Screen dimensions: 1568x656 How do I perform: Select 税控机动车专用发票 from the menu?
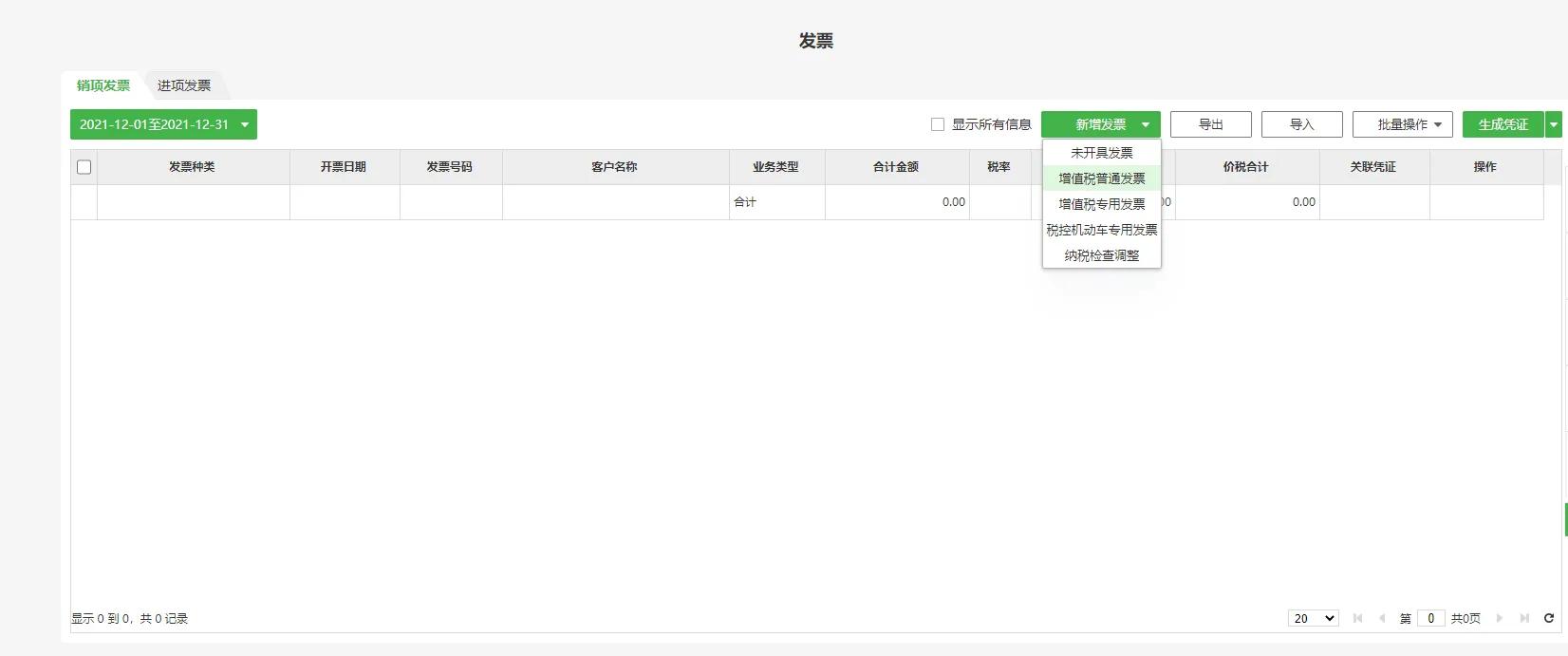click(1101, 230)
